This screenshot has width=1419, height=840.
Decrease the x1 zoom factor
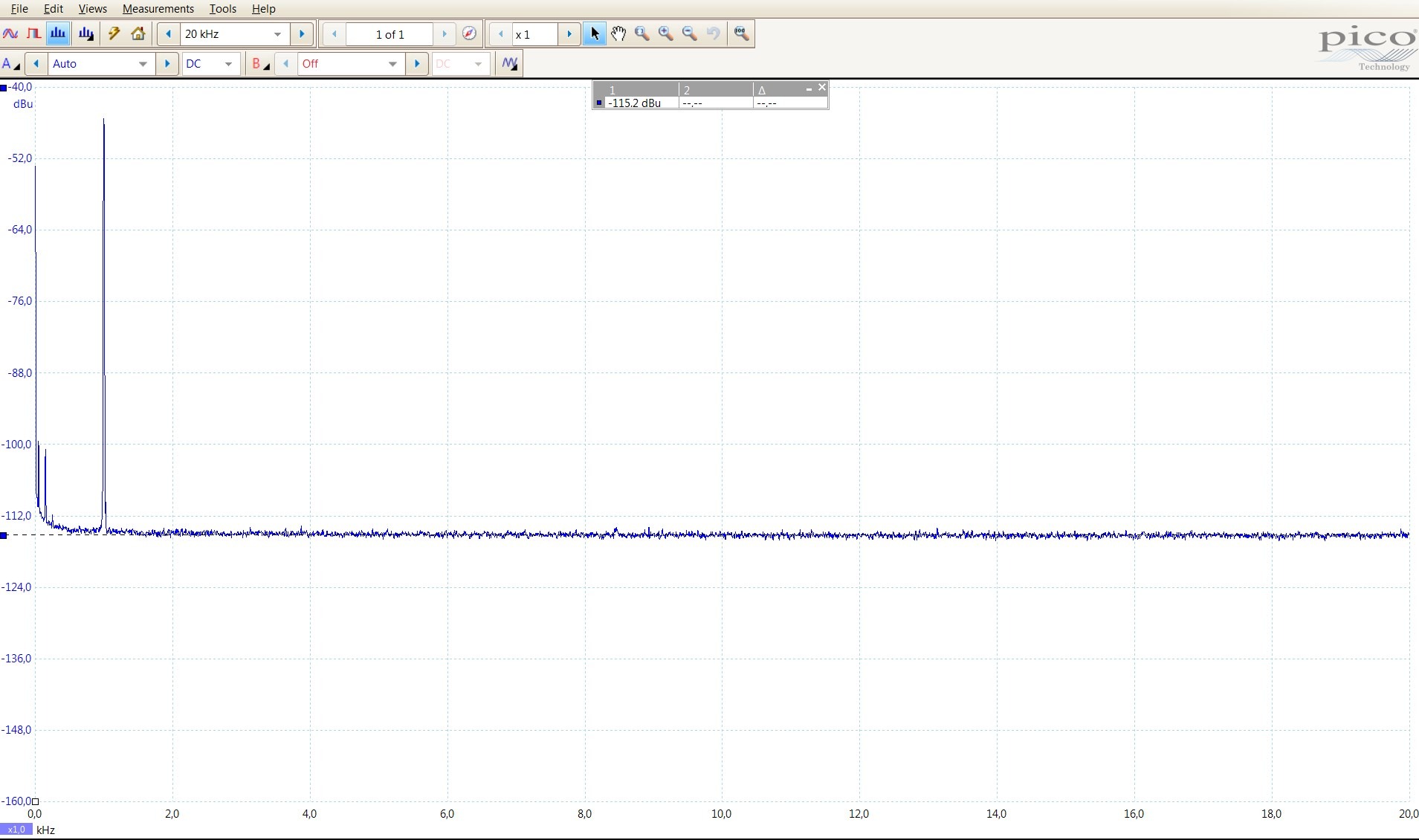(x=501, y=34)
